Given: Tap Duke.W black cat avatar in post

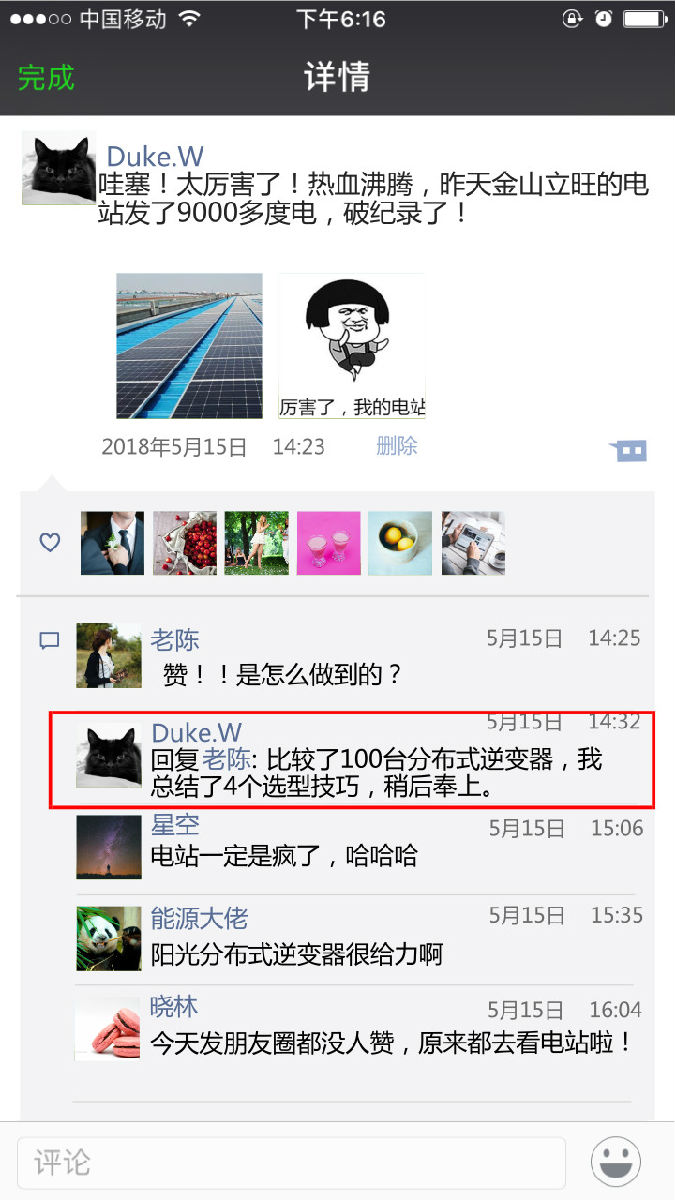Looking at the screenshot, I should [x=59, y=168].
